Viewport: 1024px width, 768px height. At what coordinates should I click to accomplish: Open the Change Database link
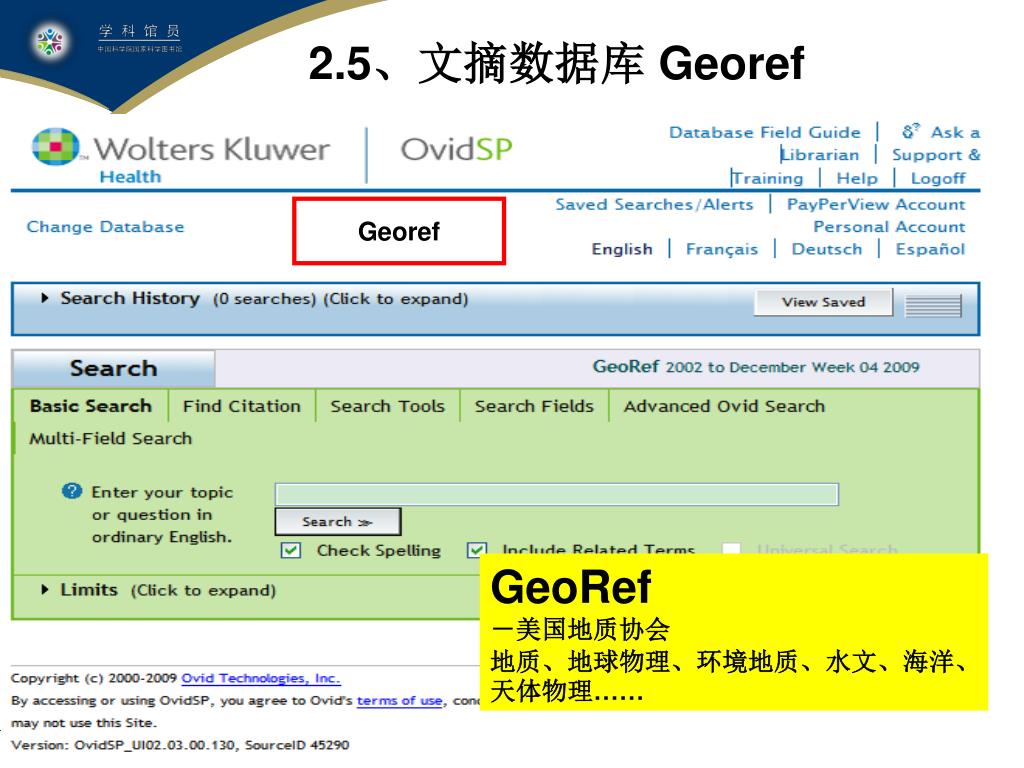click(105, 227)
